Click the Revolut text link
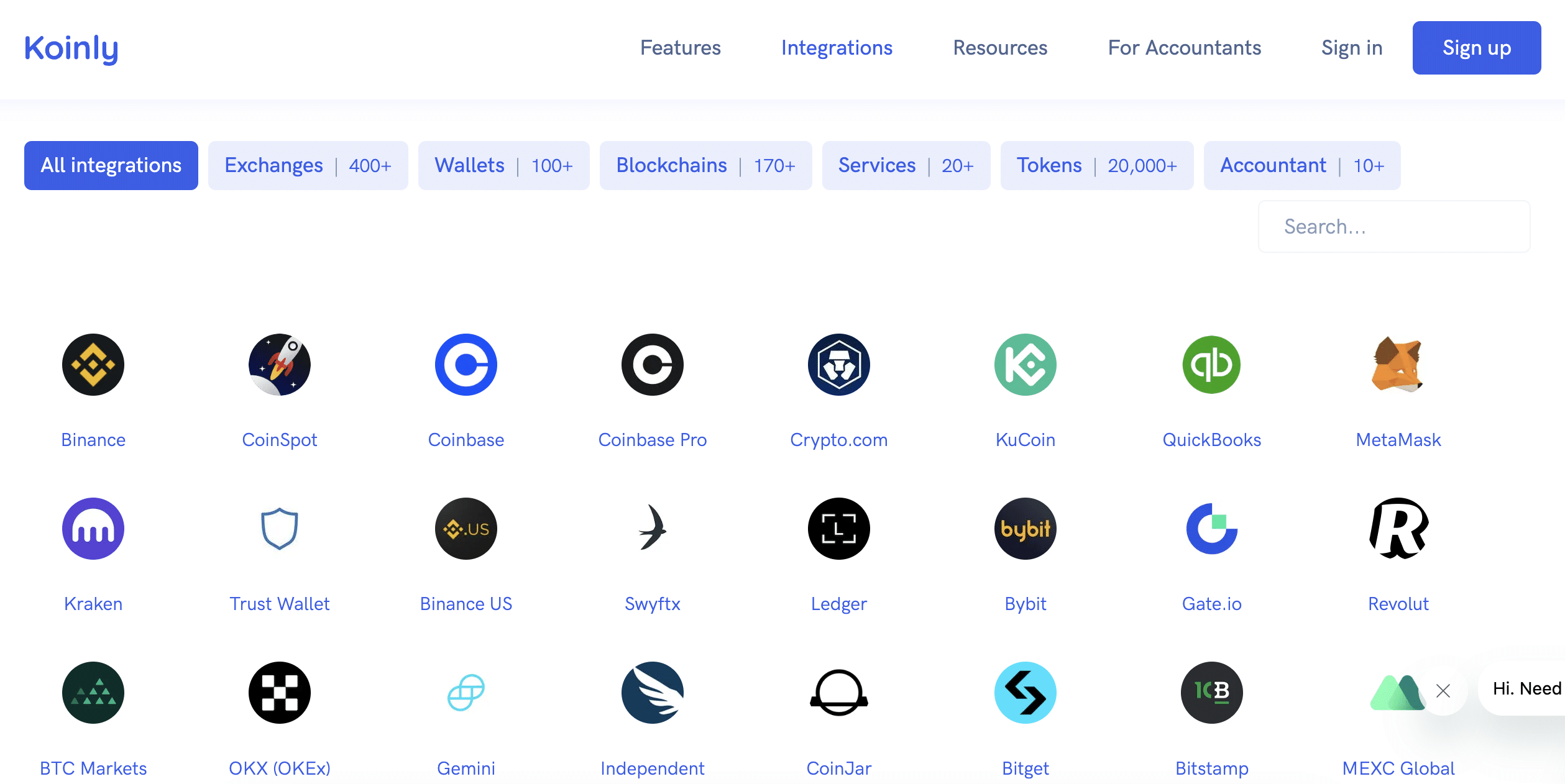This screenshot has width=1565, height=784. [1398, 604]
